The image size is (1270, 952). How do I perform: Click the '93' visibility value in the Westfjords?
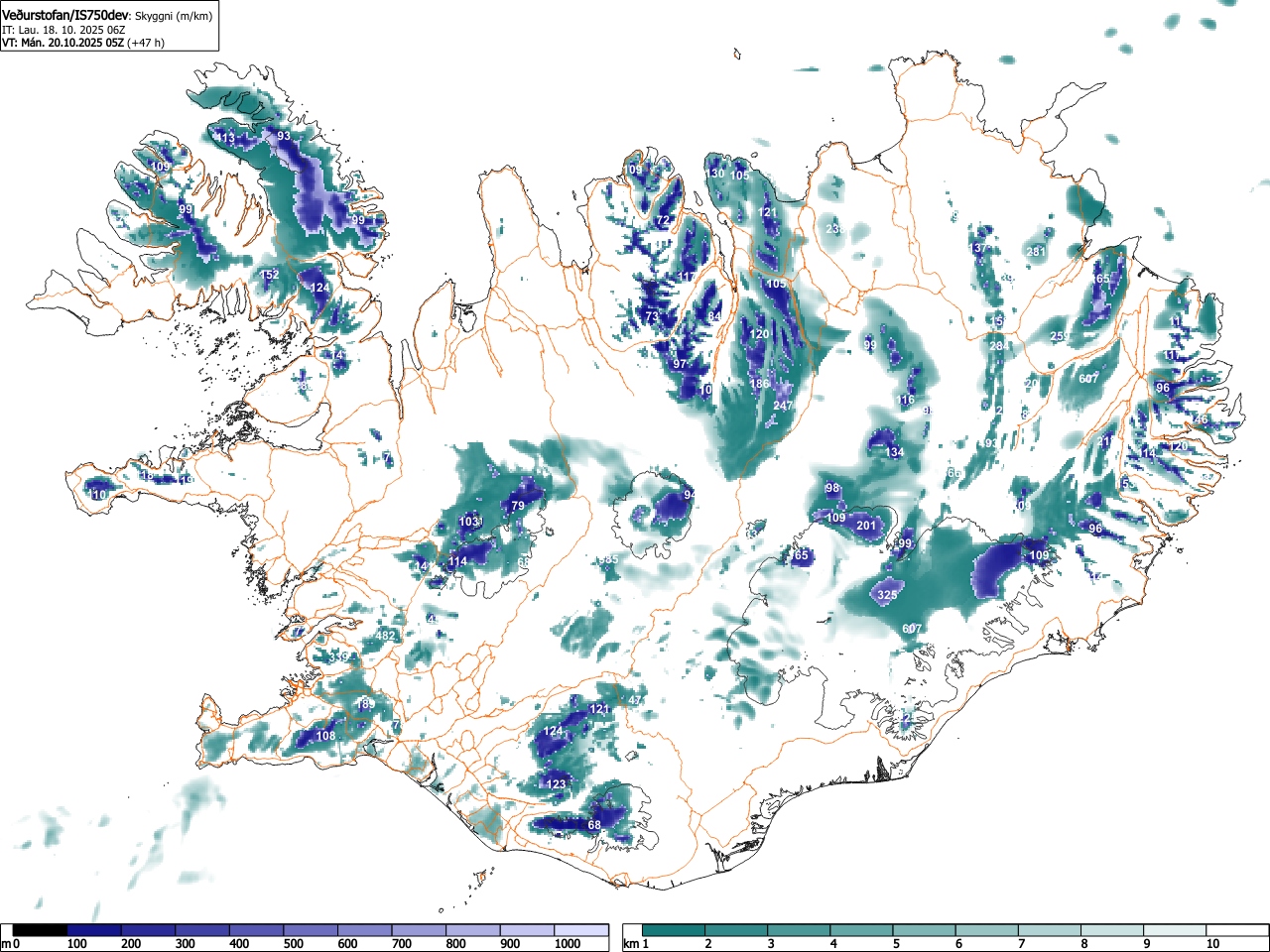pos(284,136)
